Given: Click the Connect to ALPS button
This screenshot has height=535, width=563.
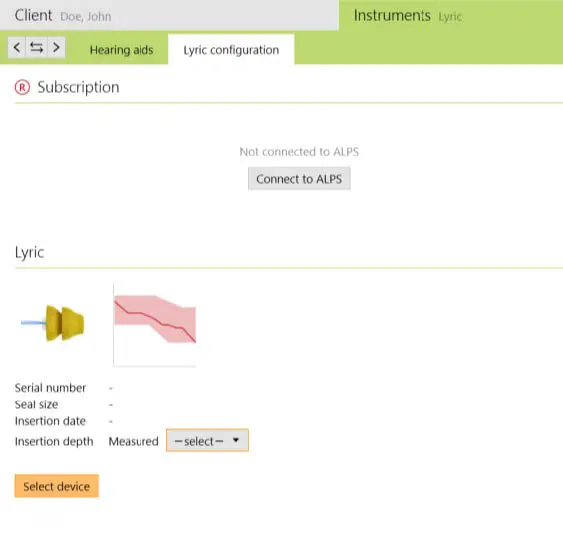Looking at the screenshot, I should pos(299,178).
